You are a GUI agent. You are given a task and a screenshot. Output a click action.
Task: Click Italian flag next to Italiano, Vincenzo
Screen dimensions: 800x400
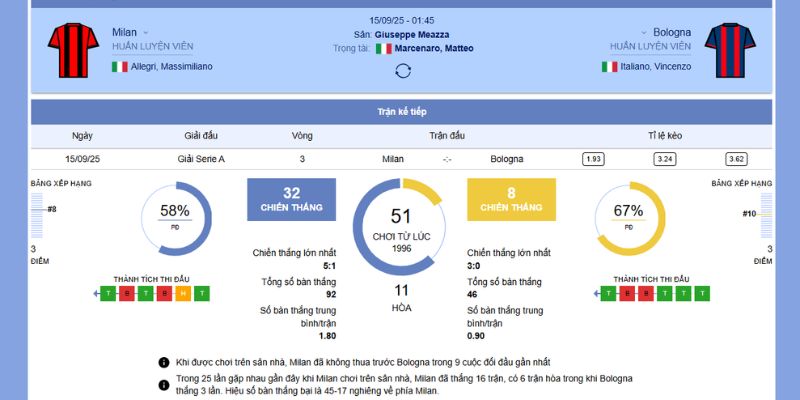tap(609, 67)
